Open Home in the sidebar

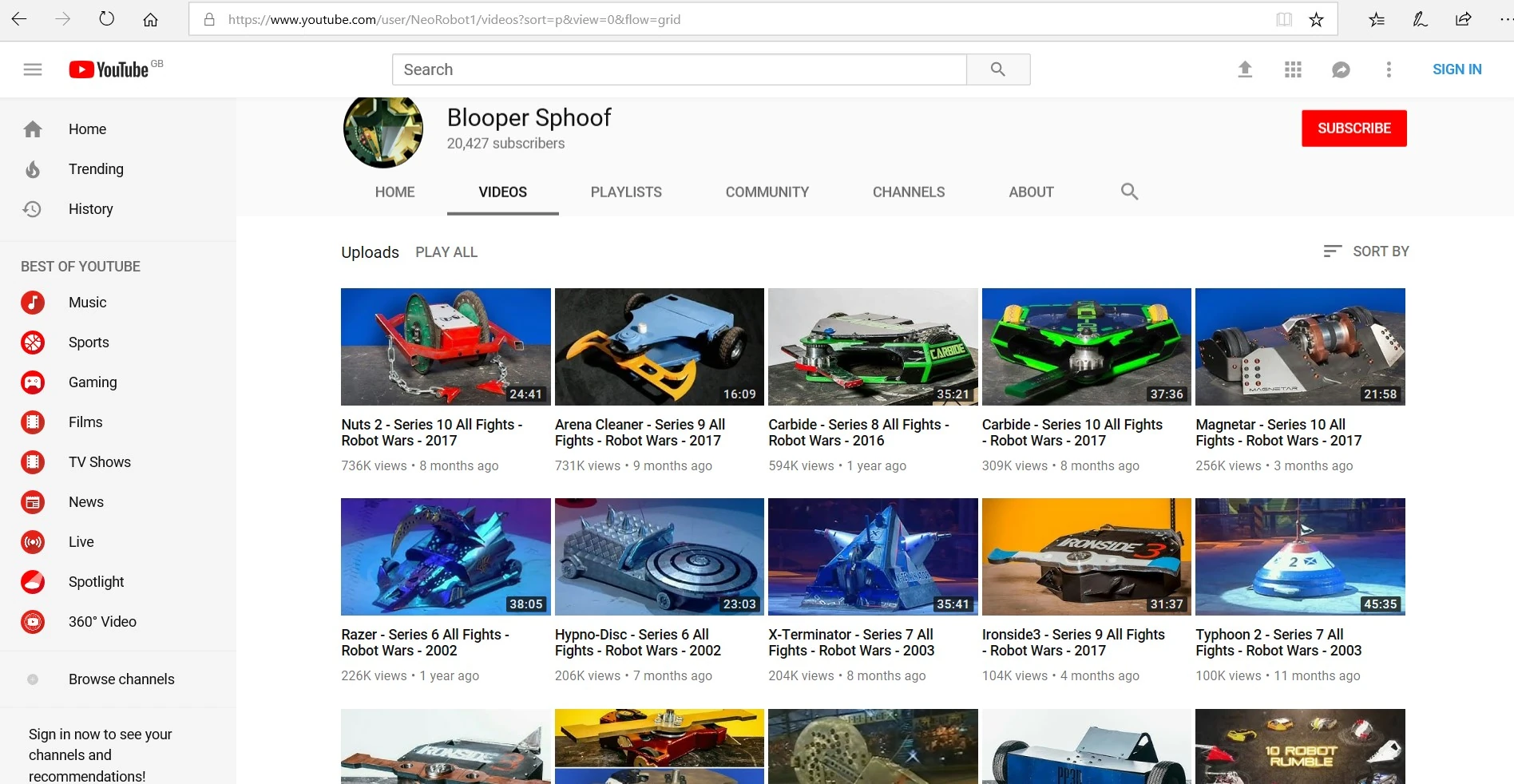point(118,129)
